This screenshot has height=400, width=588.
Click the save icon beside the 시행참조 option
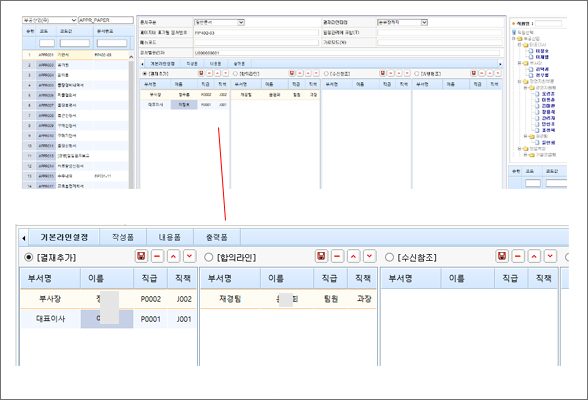(x=474, y=73)
